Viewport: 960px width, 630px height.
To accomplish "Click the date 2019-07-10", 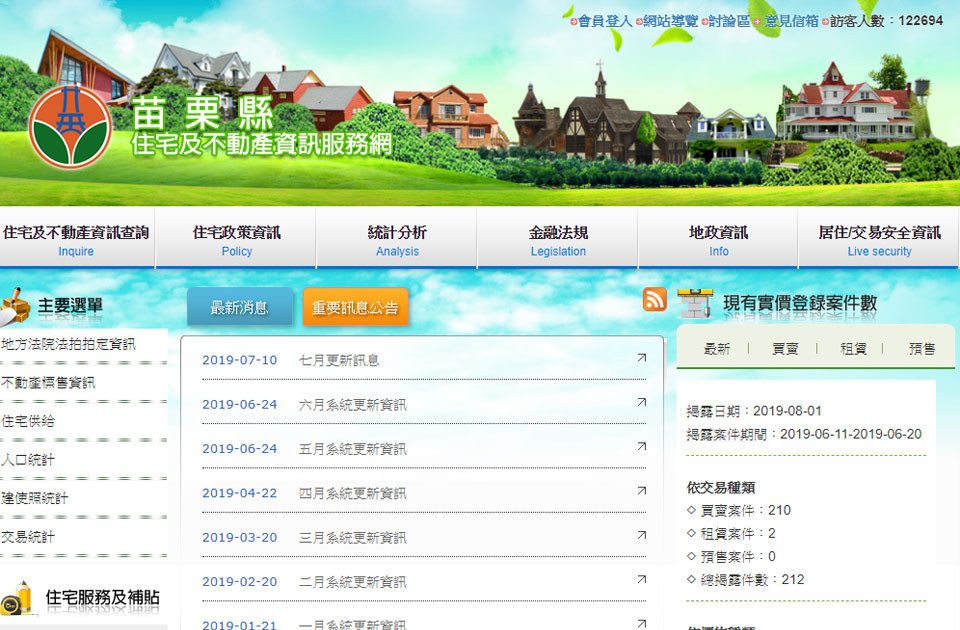I will click(x=239, y=360).
